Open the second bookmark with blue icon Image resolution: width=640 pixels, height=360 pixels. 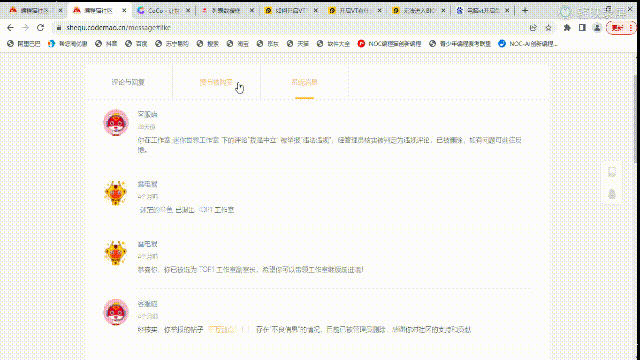click(68, 44)
